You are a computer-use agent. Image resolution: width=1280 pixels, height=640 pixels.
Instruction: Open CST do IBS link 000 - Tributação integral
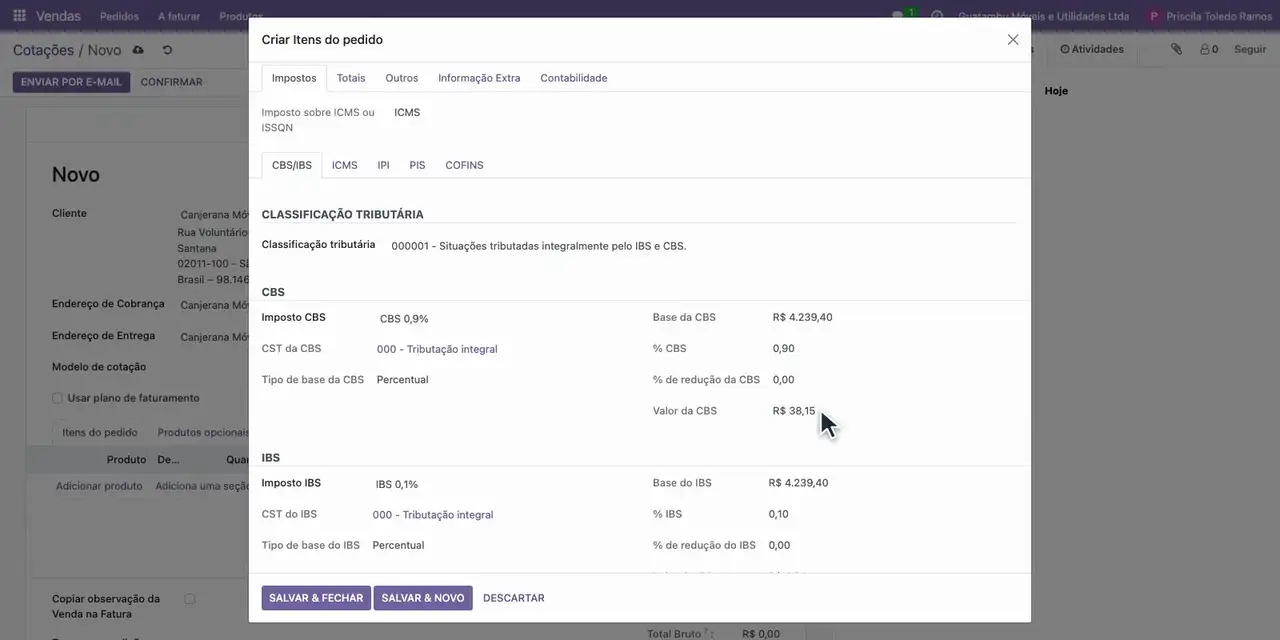(433, 515)
